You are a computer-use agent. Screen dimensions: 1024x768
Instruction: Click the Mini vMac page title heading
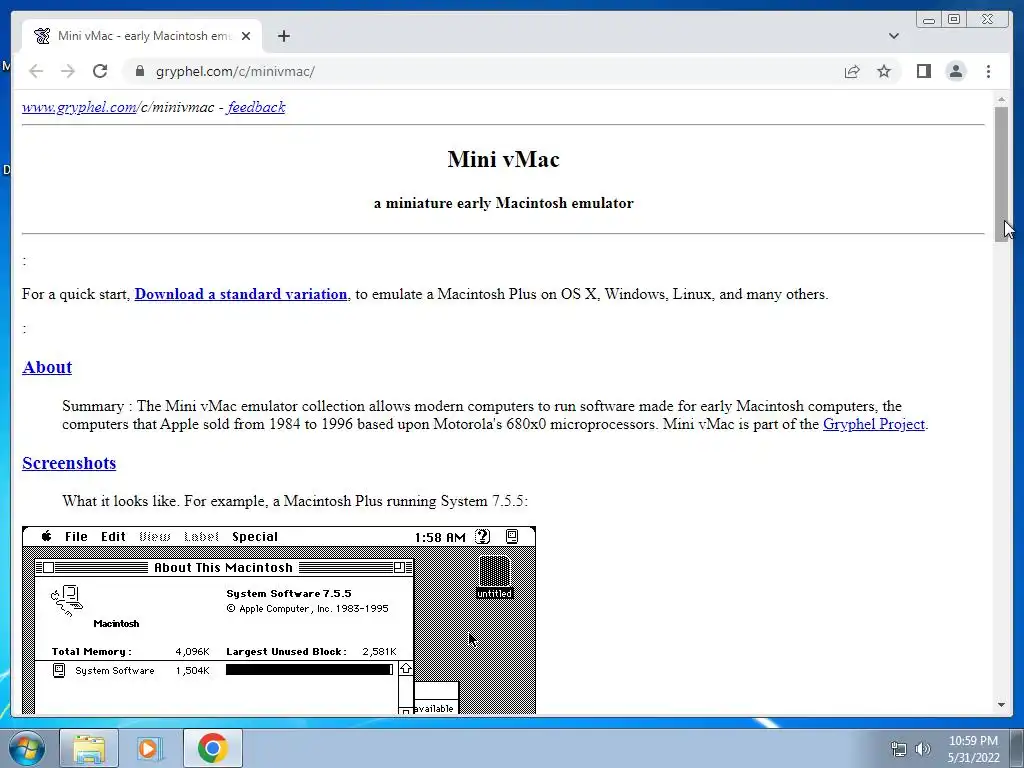pos(503,159)
